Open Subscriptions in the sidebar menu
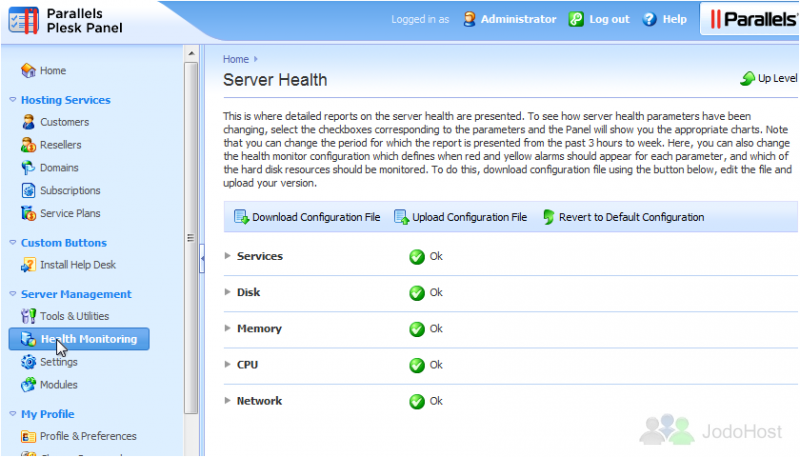Image resolution: width=800 pixels, height=457 pixels. click(70, 190)
